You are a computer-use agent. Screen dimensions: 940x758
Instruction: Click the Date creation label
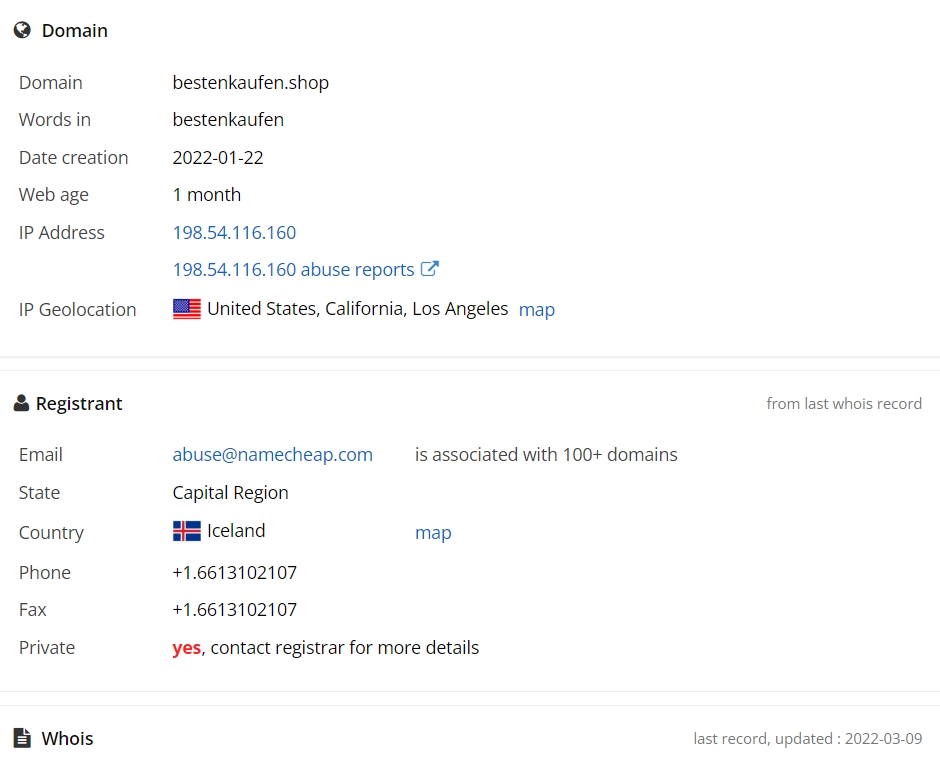pos(74,157)
